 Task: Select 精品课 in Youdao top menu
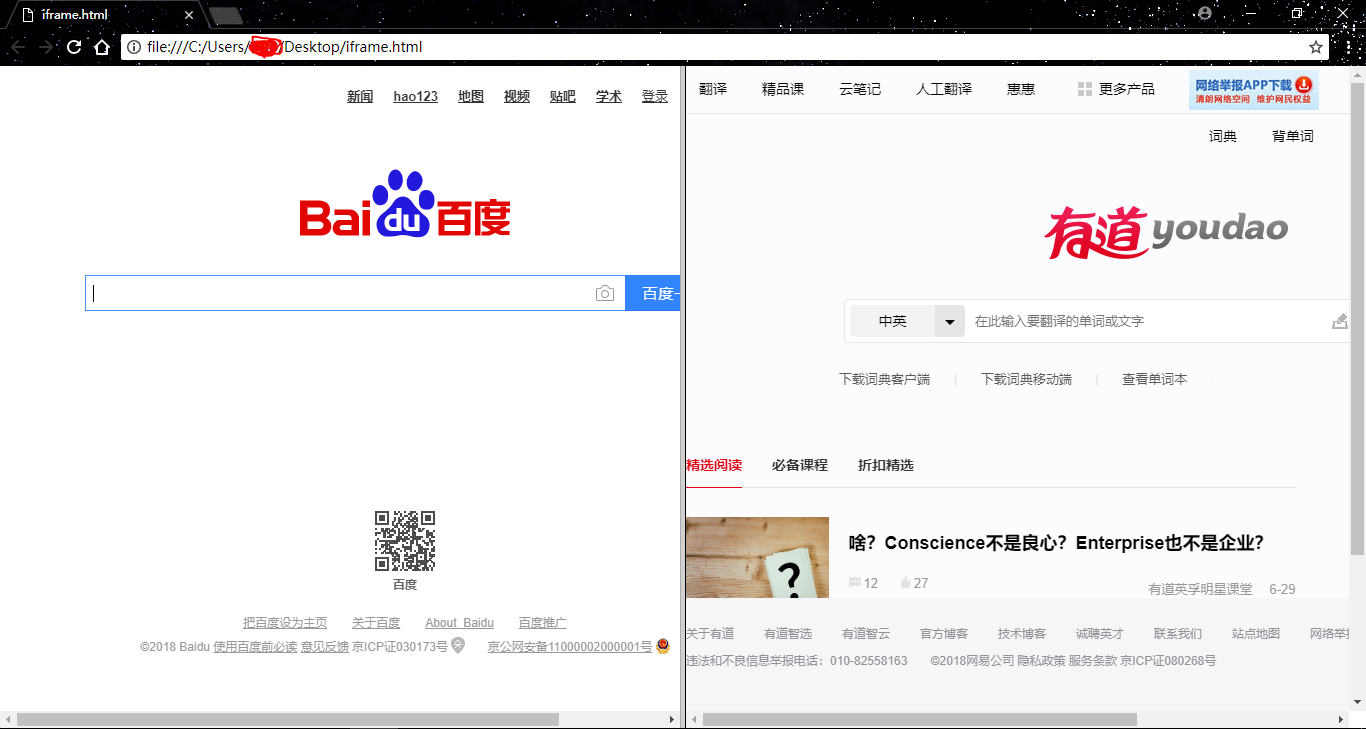783,89
